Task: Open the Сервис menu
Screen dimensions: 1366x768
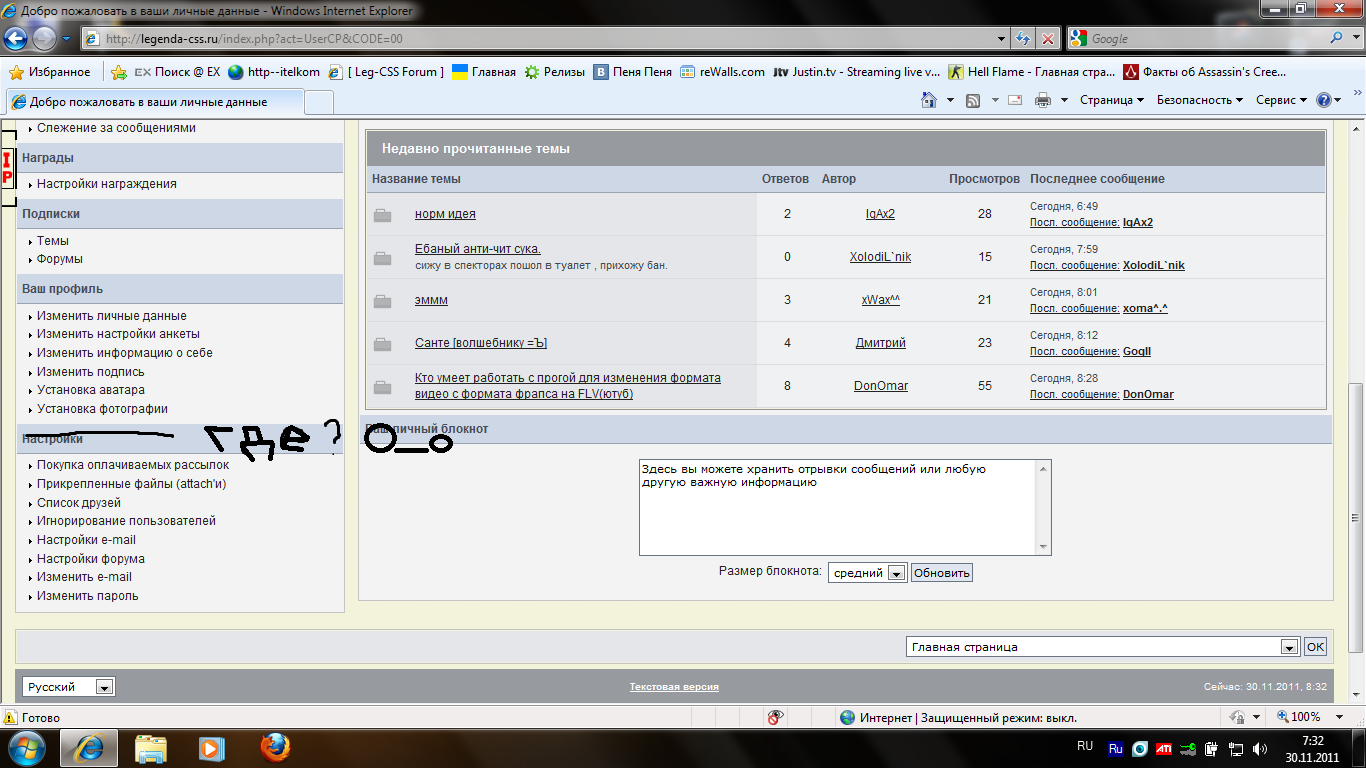Action: tap(1282, 100)
